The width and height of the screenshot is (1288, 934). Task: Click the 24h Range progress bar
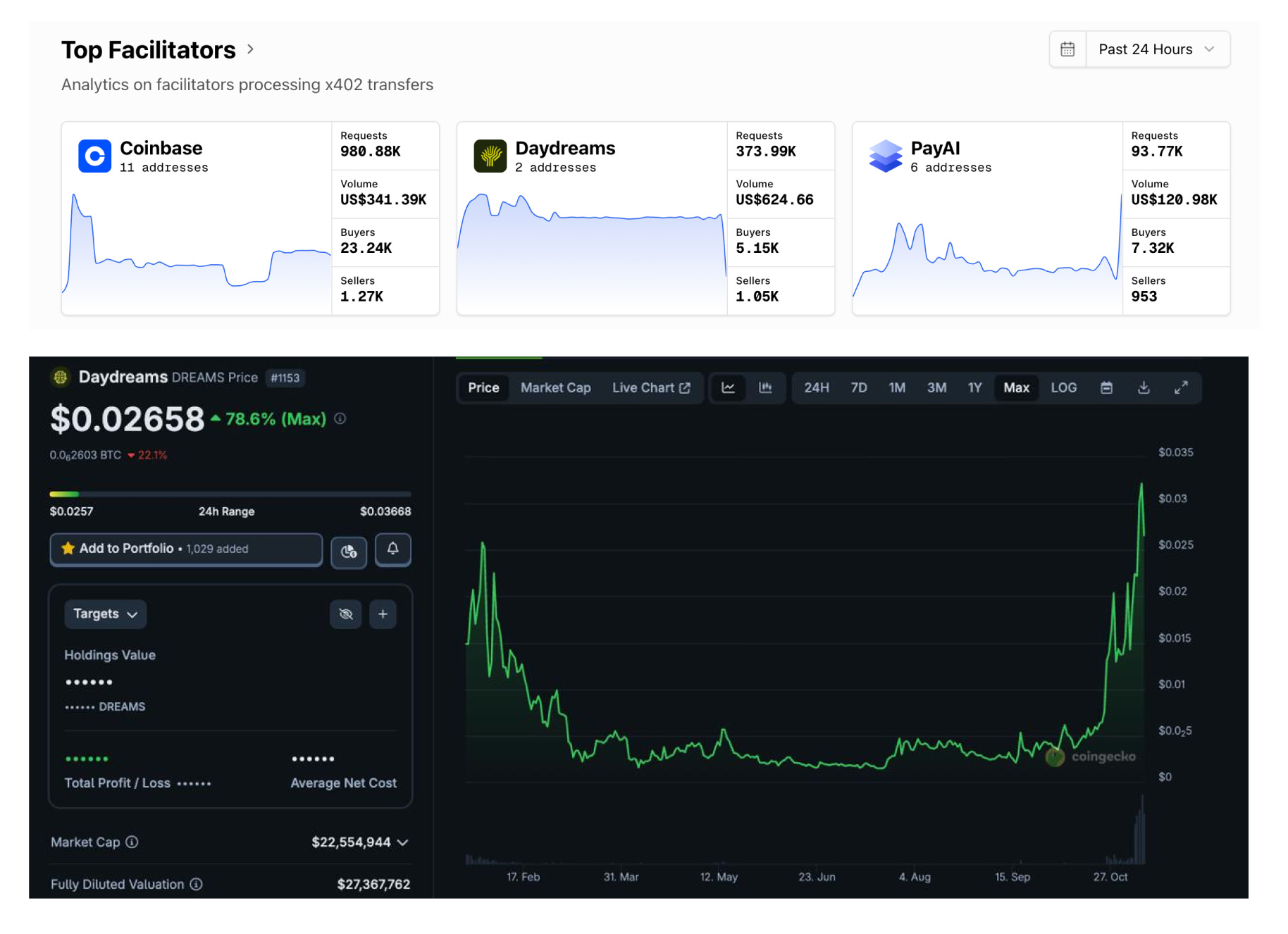coord(230,494)
